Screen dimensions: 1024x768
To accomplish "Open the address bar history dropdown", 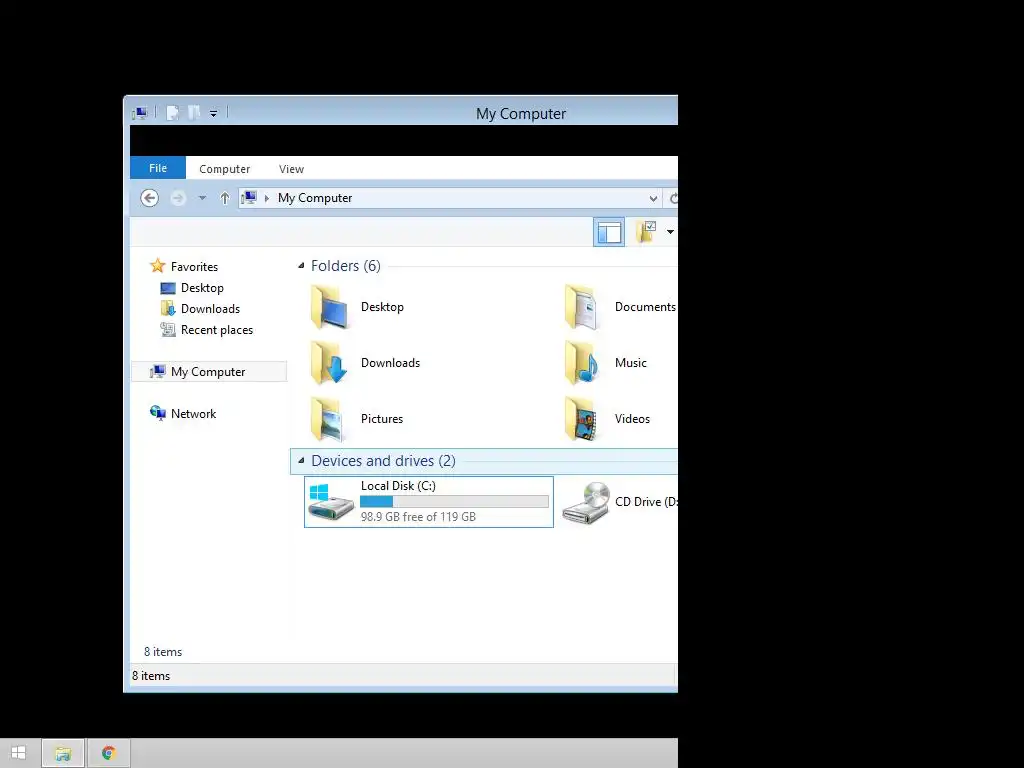I will (653, 199).
